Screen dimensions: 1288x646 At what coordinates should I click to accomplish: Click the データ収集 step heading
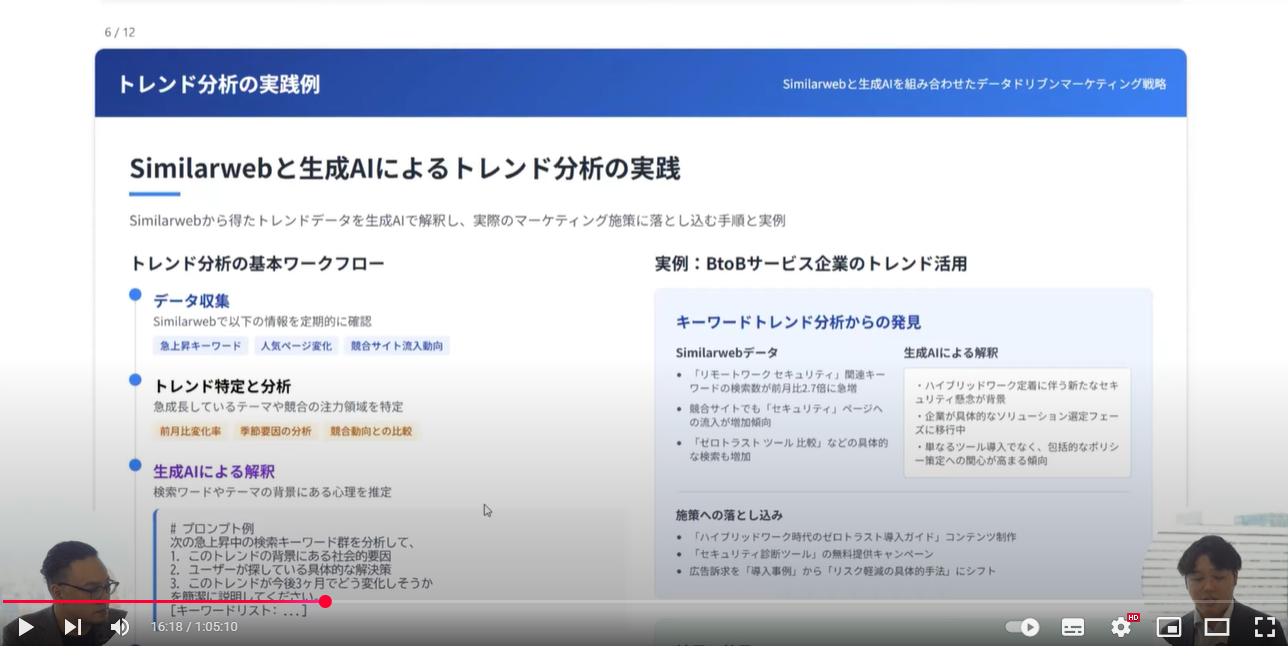point(191,300)
